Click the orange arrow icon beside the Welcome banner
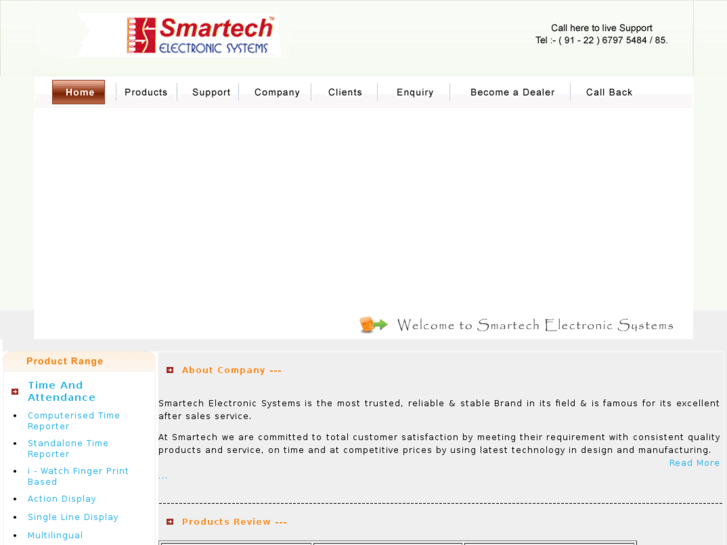 [x=373, y=324]
